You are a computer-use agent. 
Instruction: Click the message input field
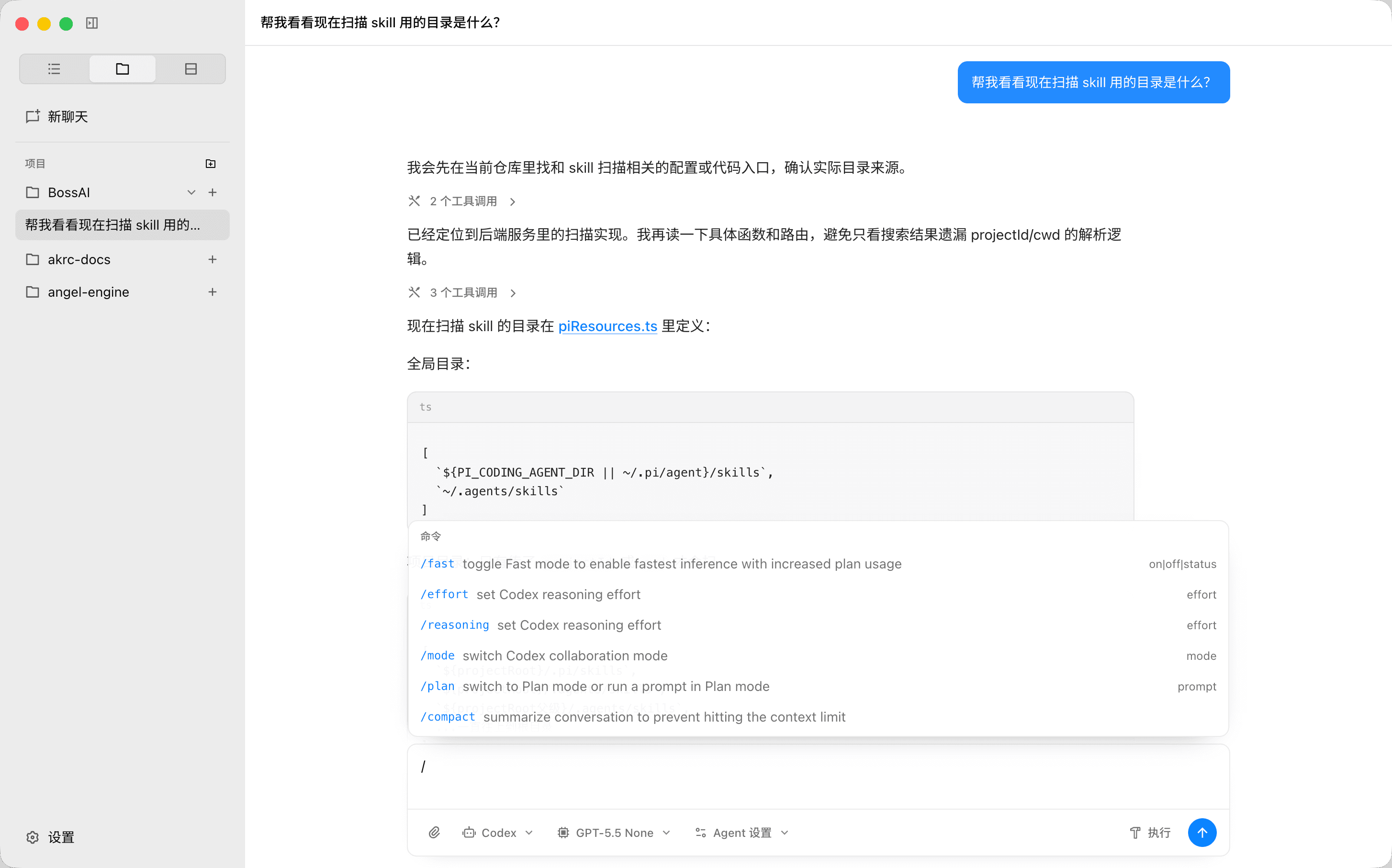pyautogui.click(x=818, y=777)
